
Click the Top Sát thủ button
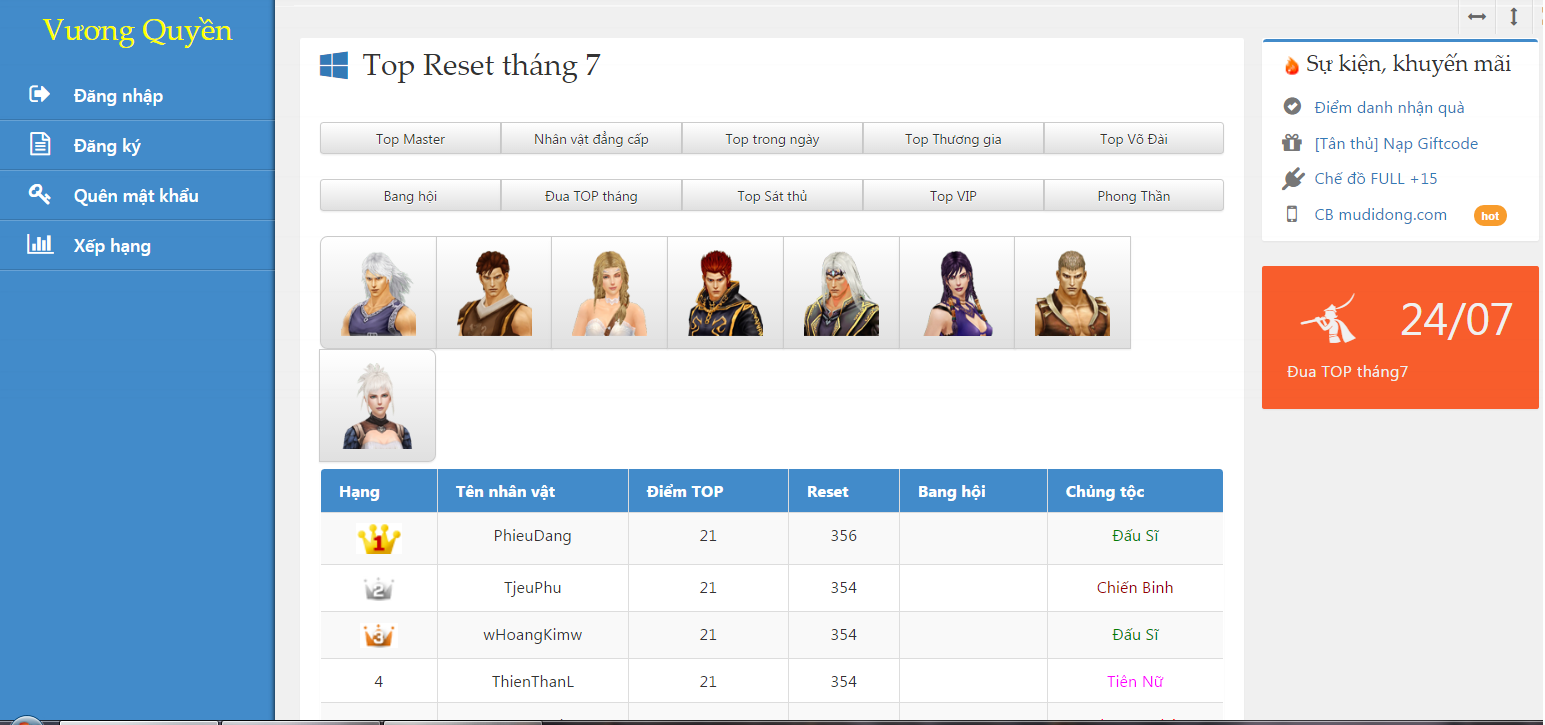pos(772,196)
